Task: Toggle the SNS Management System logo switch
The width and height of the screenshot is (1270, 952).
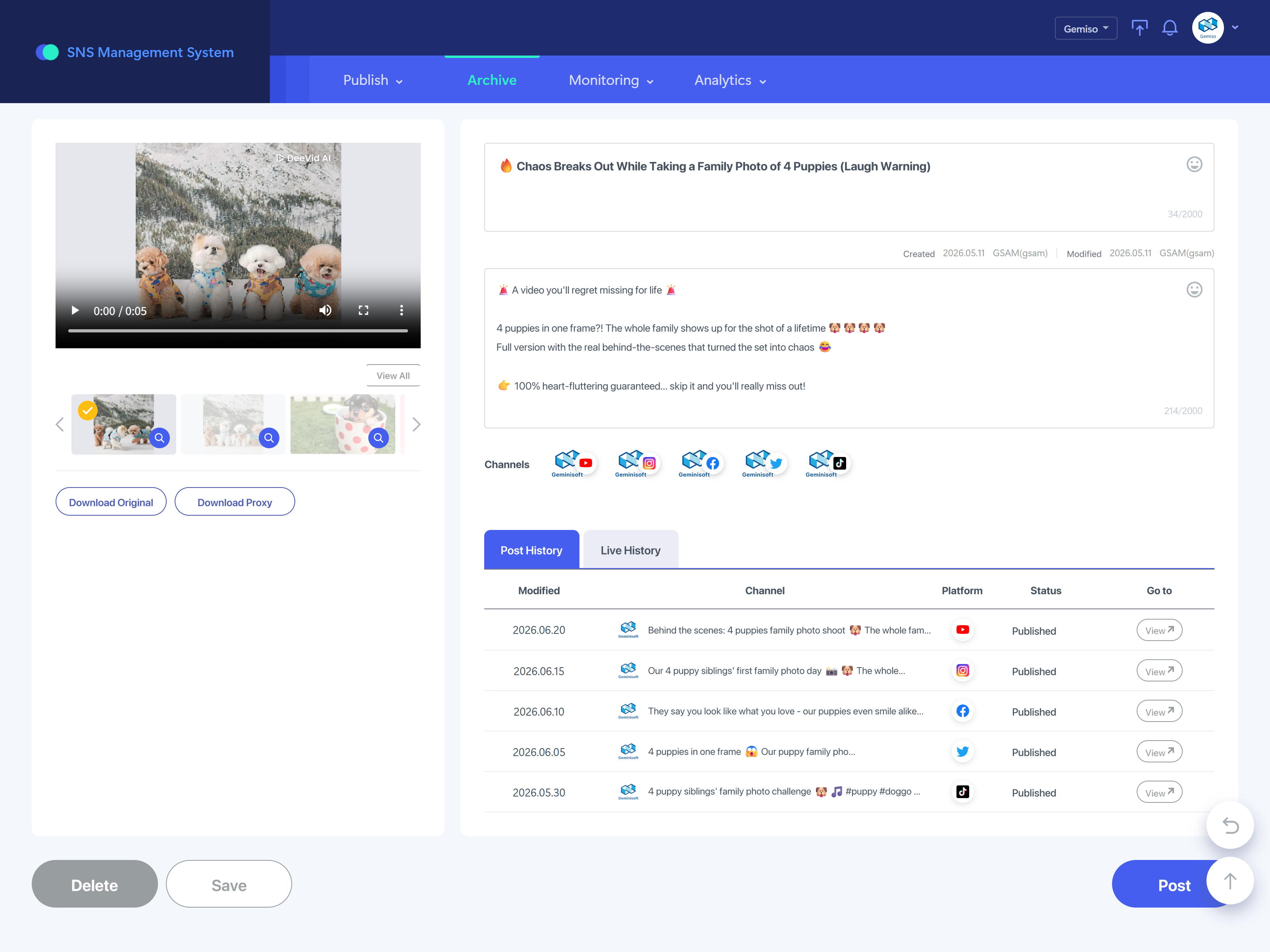Action: [x=47, y=52]
